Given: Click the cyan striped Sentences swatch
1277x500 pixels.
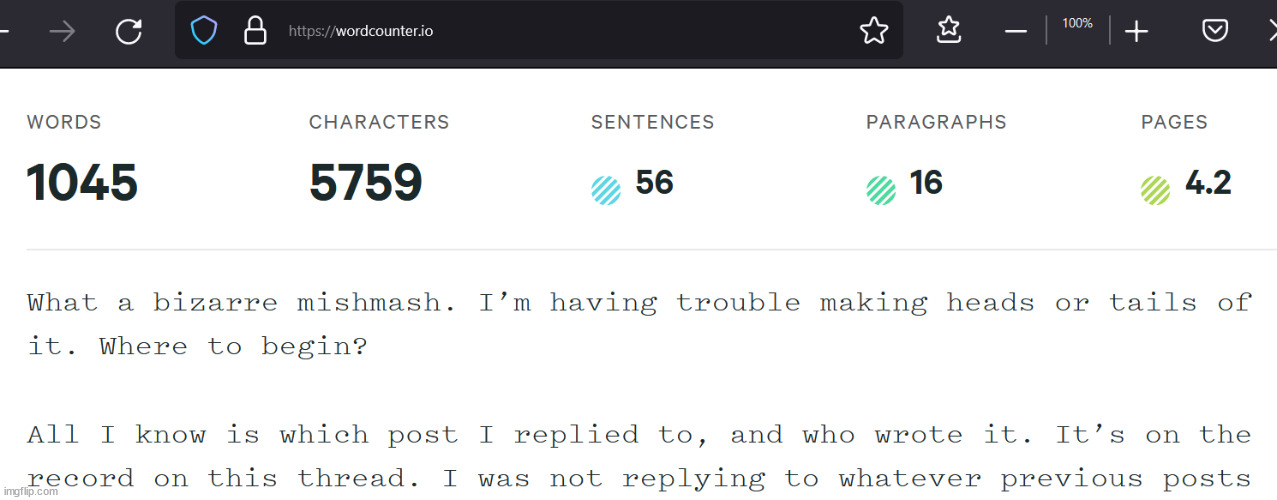Looking at the screenshot, I should pos(606,190).
